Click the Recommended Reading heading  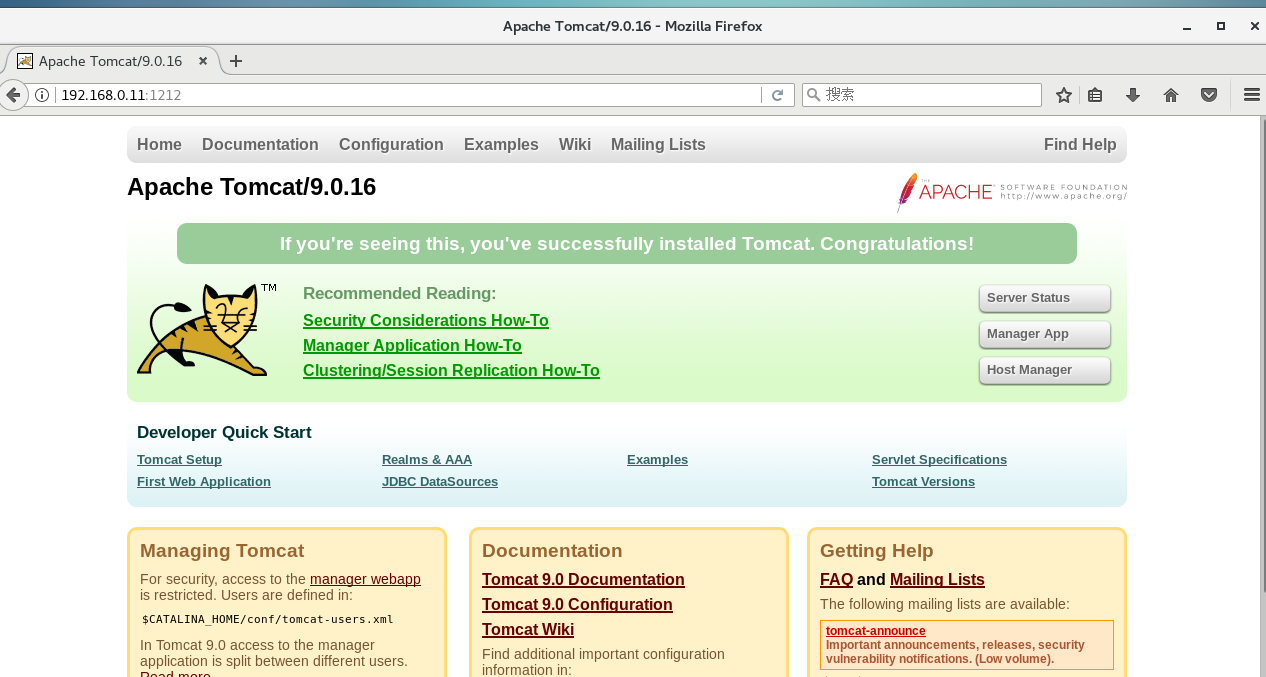click(399, 294)
